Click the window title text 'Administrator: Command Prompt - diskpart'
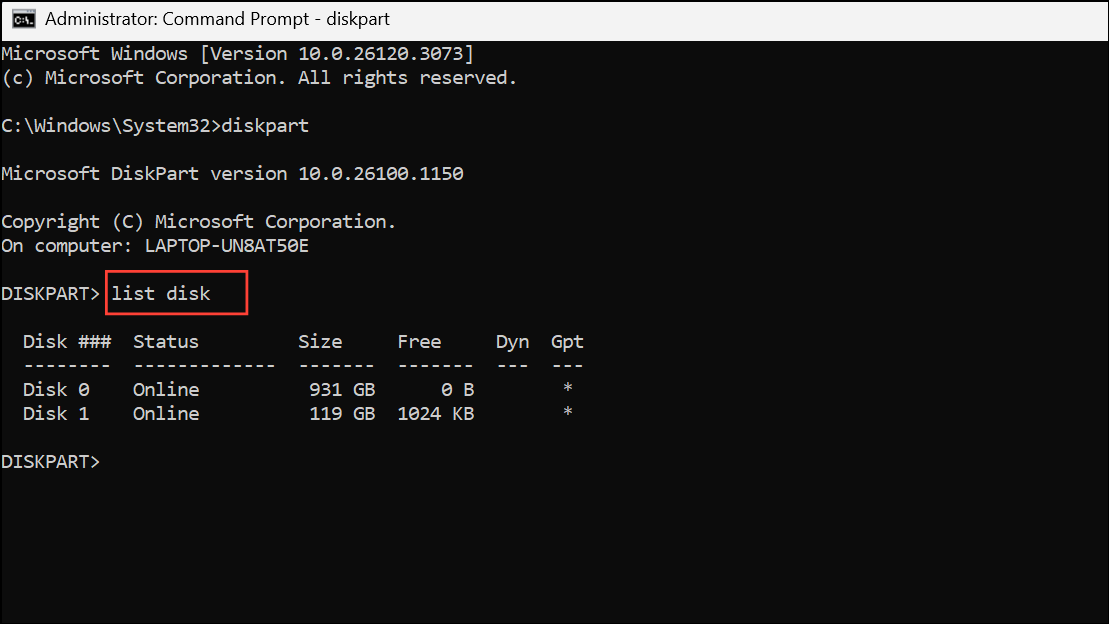1109x624 pixels. (x=217, y=19)
